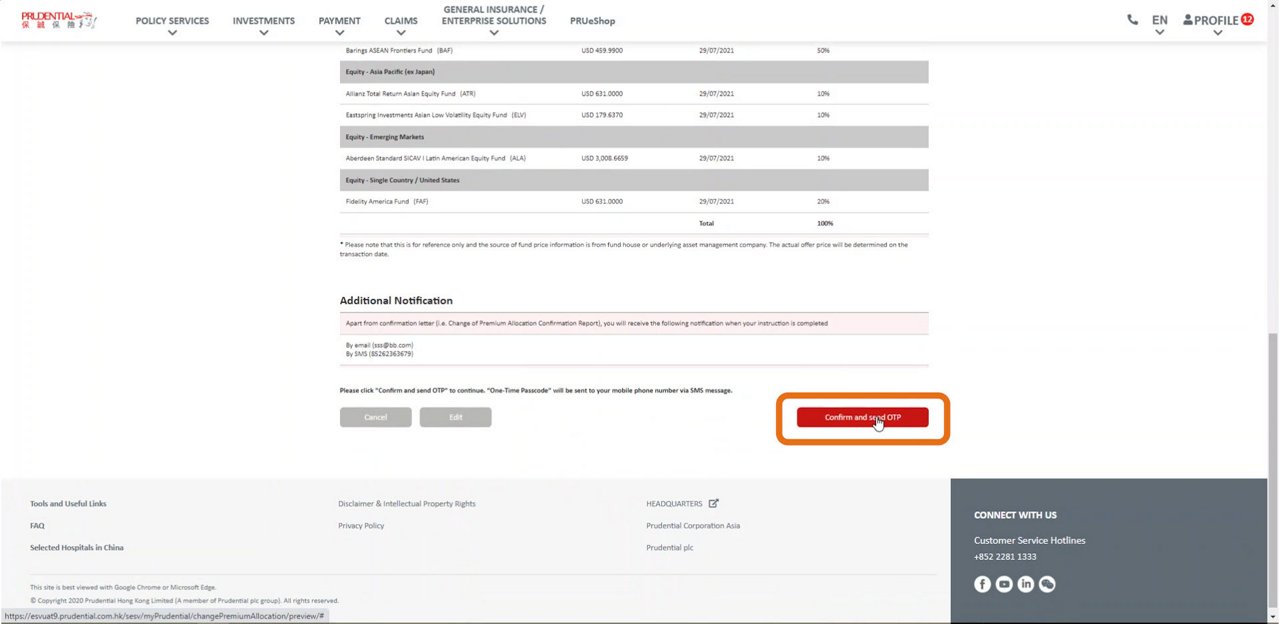This screenshot has height=624, width=1280.
Task: Open the Payment menu
Action: (339, 21)
